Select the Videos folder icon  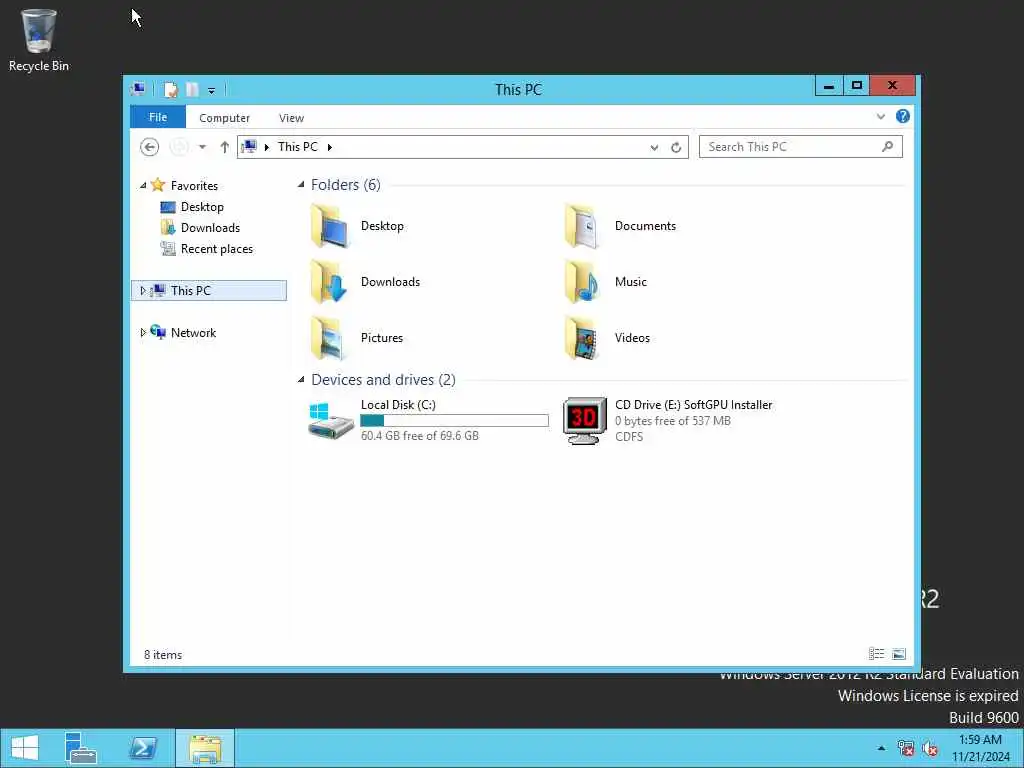[x=583, y=338]
